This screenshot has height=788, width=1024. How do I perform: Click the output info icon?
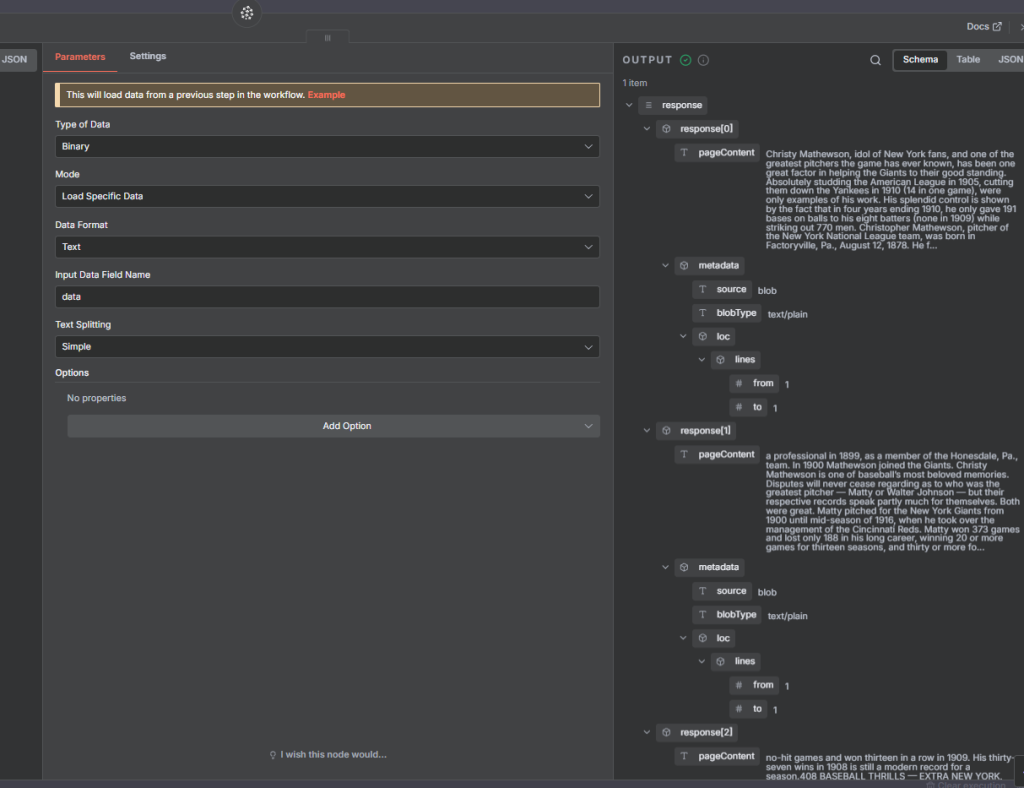703,60
